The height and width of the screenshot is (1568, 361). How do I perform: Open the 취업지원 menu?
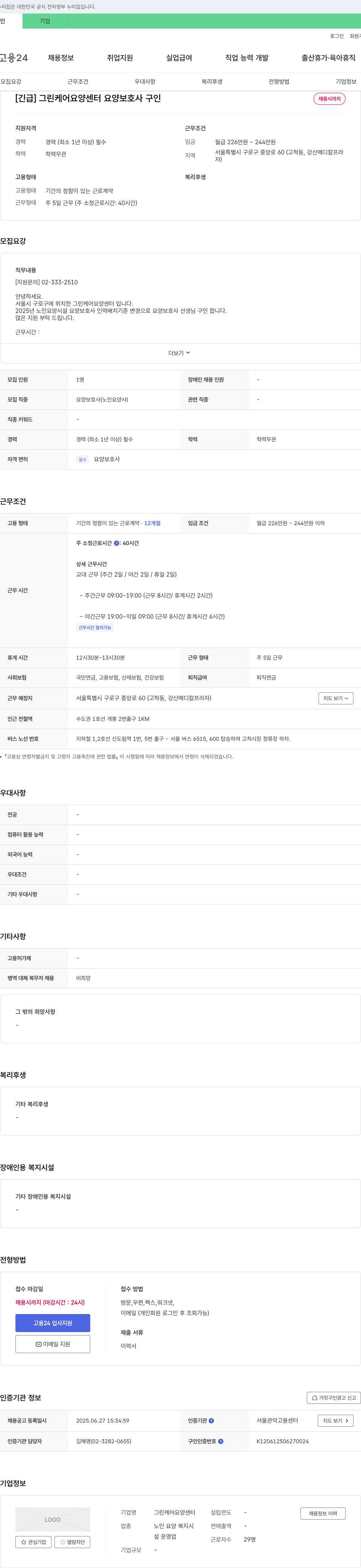[x=120, y=58]
